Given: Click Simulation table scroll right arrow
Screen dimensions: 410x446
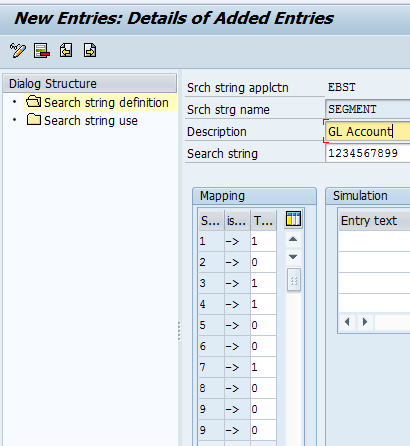Looking at the screenshot, I should [365, 322].
